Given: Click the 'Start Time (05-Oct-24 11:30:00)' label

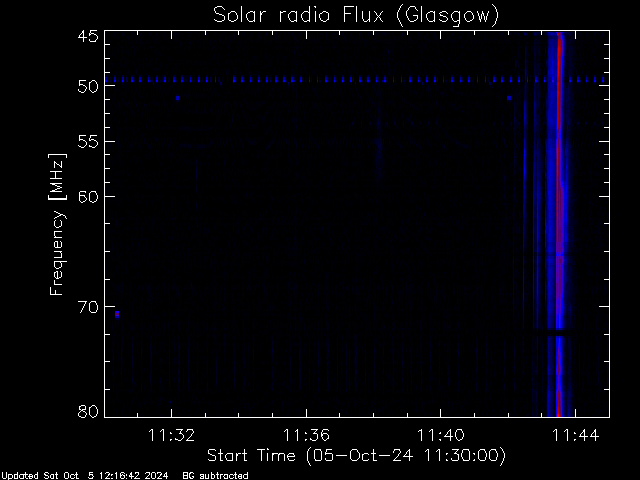Looking at the screenshot, I should [x=356, y=455].
